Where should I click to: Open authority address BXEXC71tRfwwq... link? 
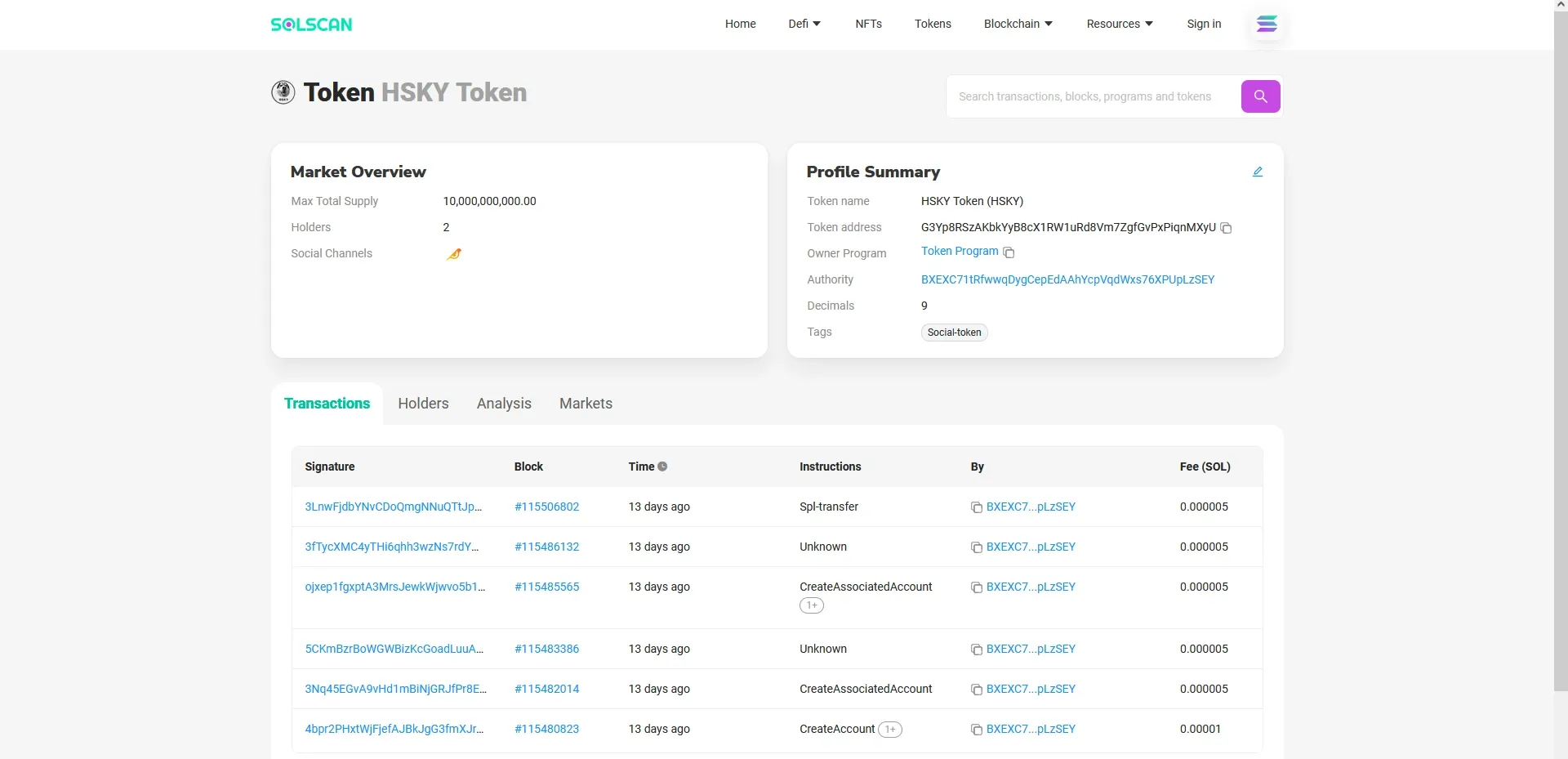tap(1067, 279)
